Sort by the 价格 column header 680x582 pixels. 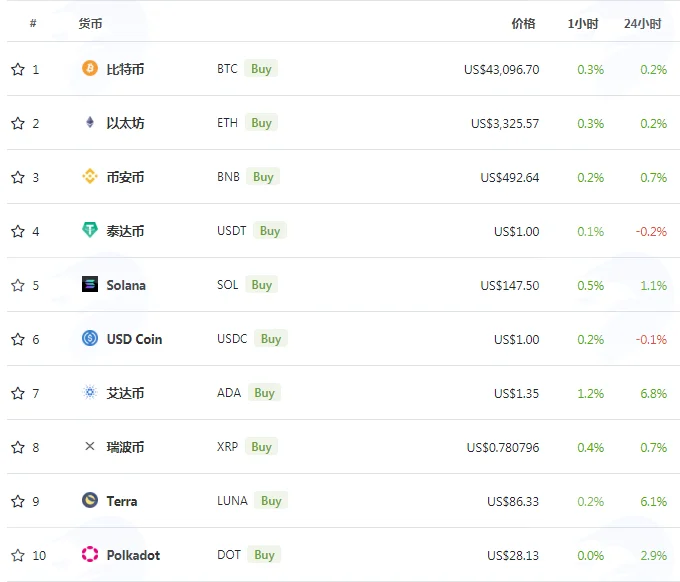point(523,23)
